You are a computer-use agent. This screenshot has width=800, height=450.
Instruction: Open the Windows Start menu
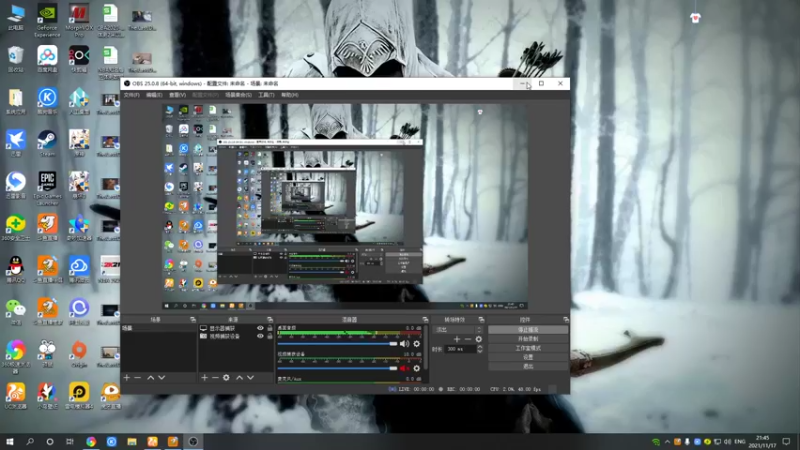[x=10, y=441]
